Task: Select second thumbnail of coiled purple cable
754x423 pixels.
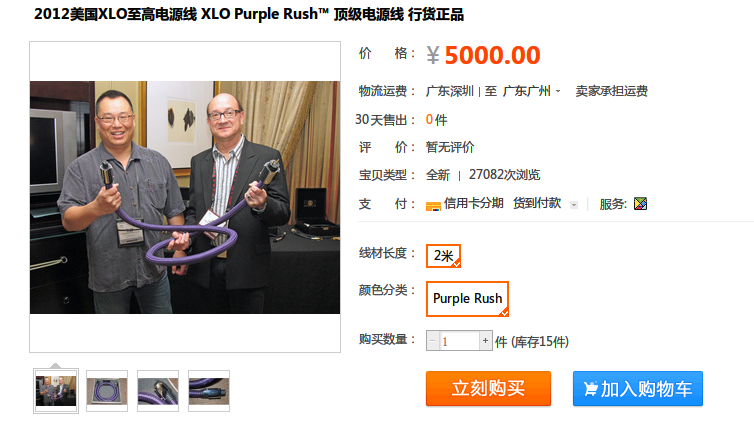Action: pos(107,391)
